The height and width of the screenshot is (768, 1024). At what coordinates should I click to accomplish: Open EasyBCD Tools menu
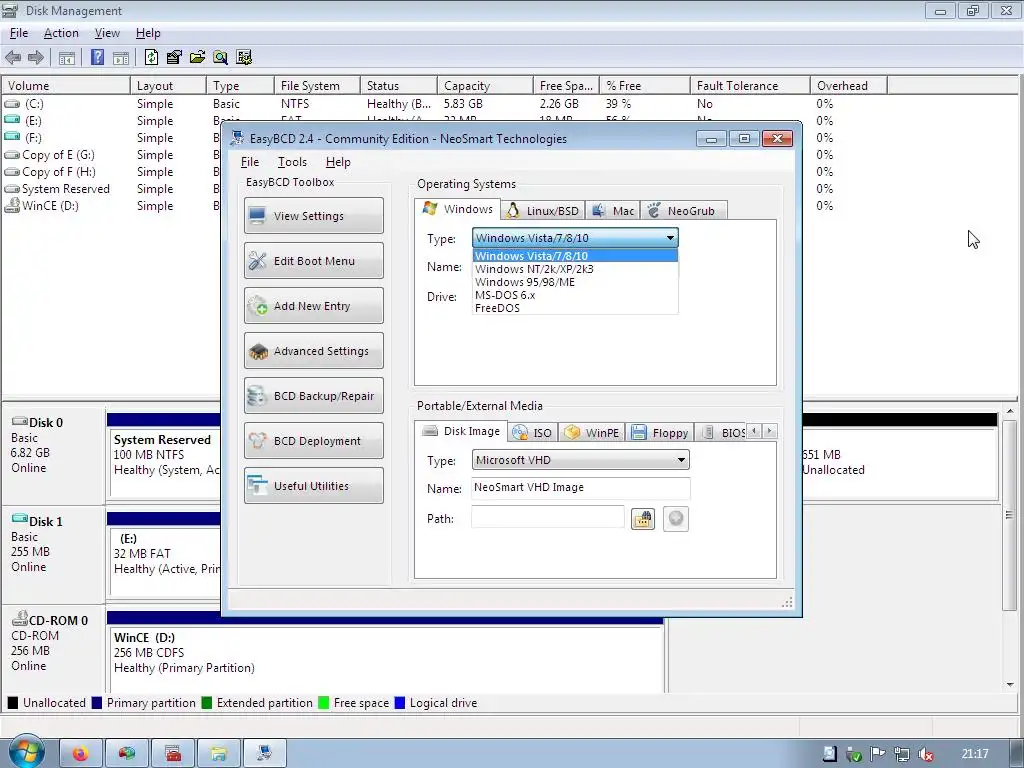click(292, 162)
